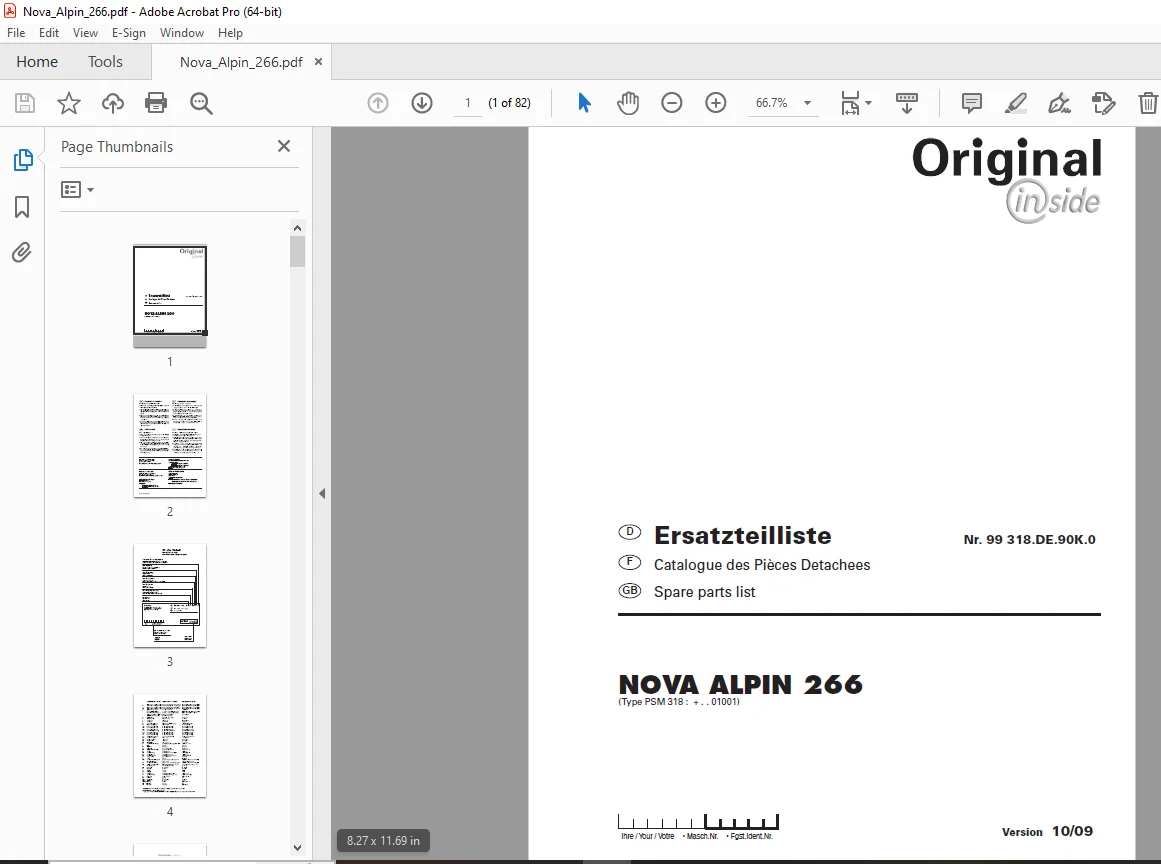Close the Page Thumbnails panel
This screenshot has width=1161, height=864.
coord(284,147)
